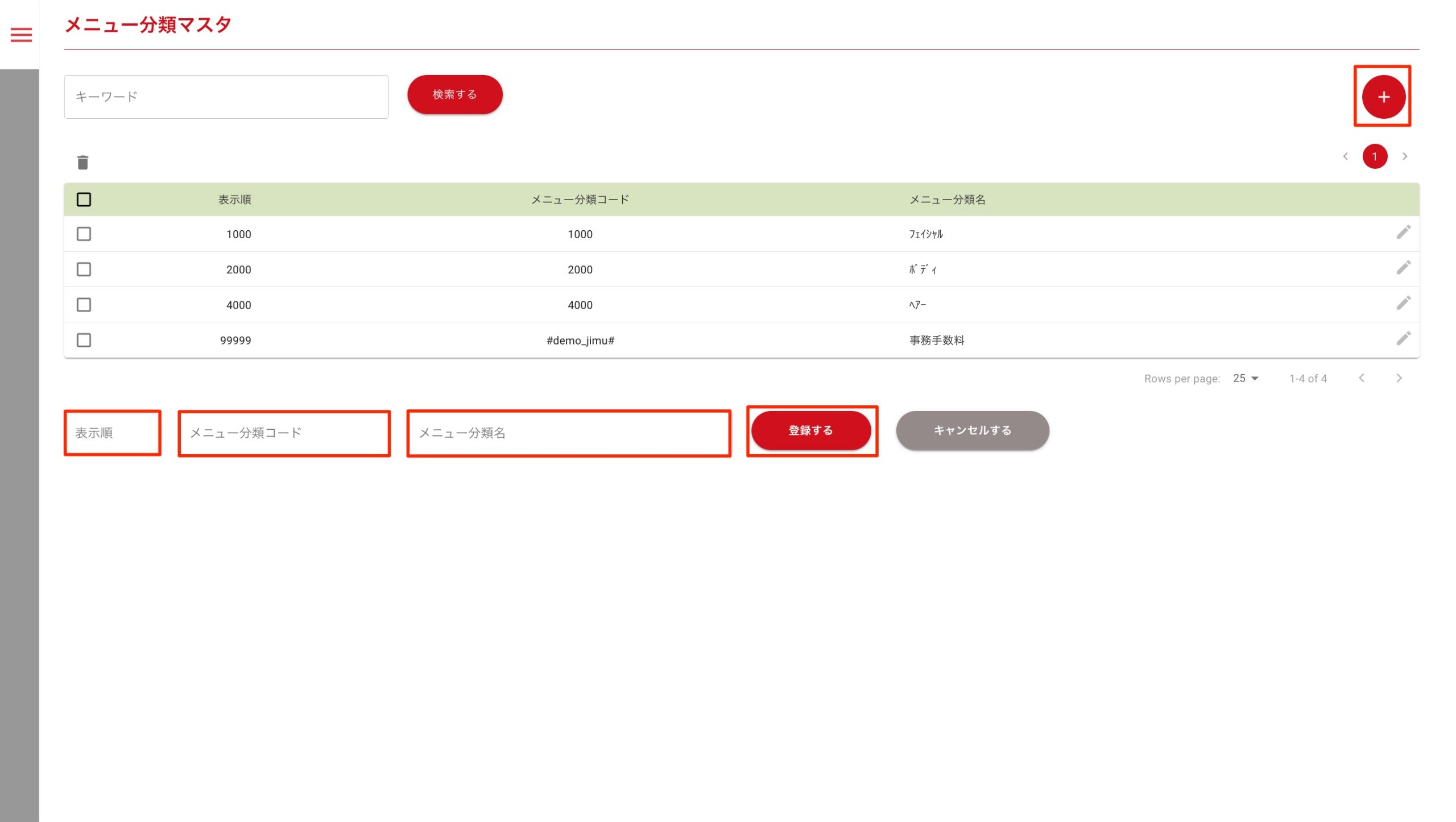
Task: Edit the 事務手数料 row with pencil icon
Action: pos(1403,339)
